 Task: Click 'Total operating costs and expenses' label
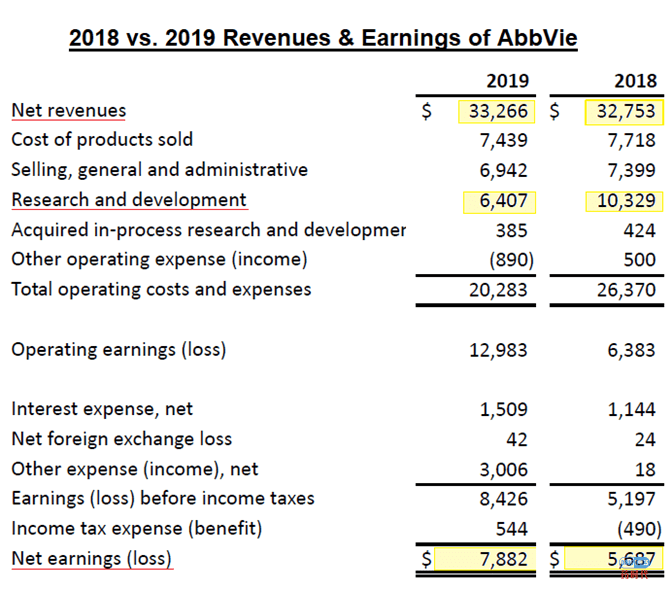coord(161,290)
